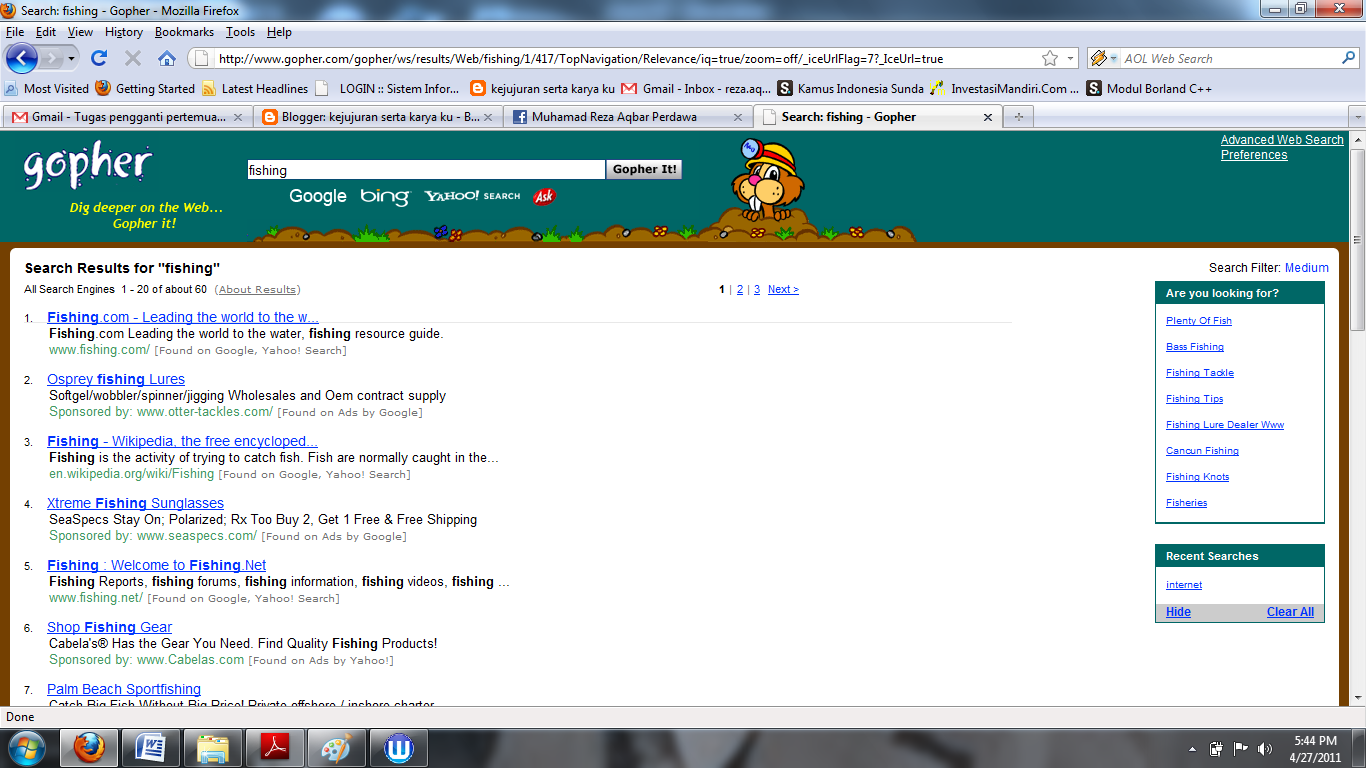Click the volume speaker tray icon
Viewport: 1366px width, 768px height.
coord(1265,748)
